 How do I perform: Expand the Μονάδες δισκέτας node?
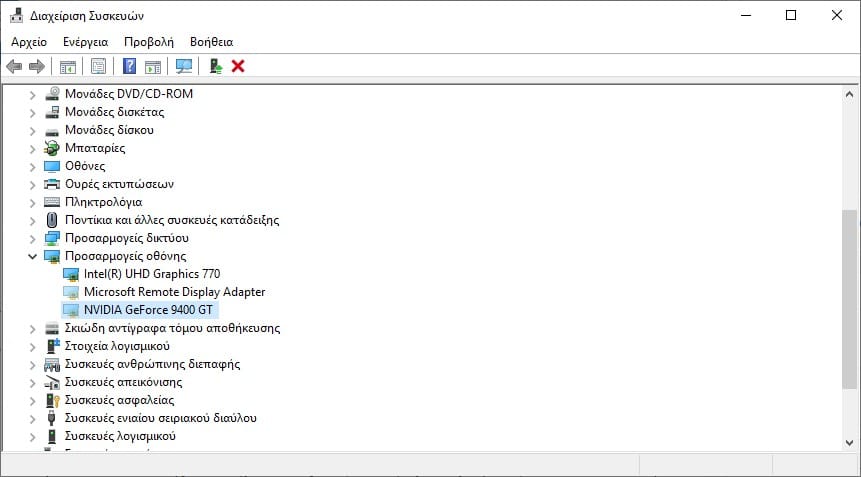[32, 113]
